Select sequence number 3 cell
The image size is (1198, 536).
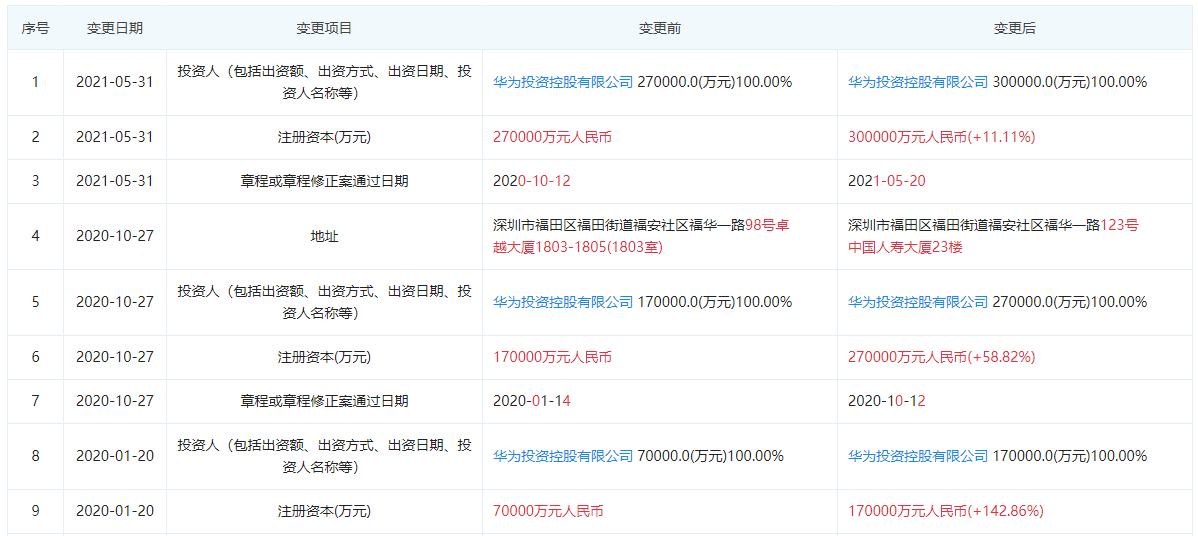[35, 181]
